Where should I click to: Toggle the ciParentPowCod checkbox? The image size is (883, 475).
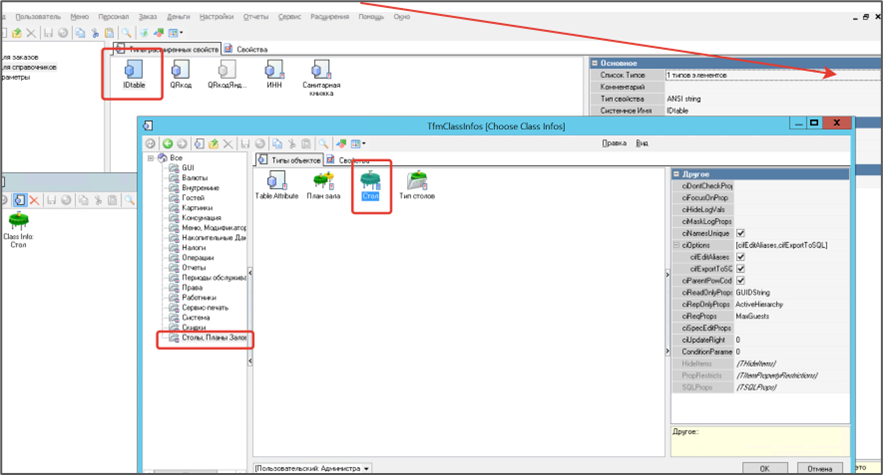740,280
